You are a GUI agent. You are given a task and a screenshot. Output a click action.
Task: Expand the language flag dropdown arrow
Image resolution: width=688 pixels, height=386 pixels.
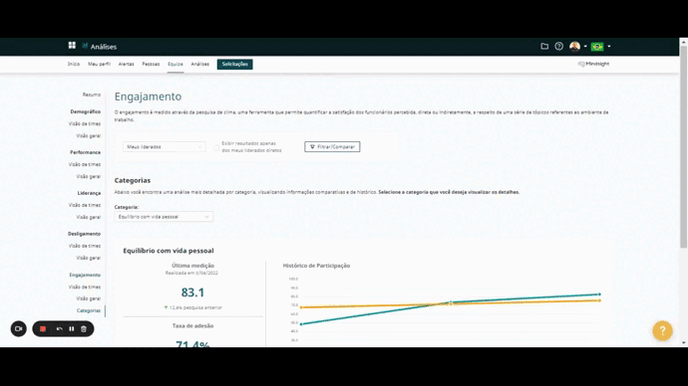point(609,46)
